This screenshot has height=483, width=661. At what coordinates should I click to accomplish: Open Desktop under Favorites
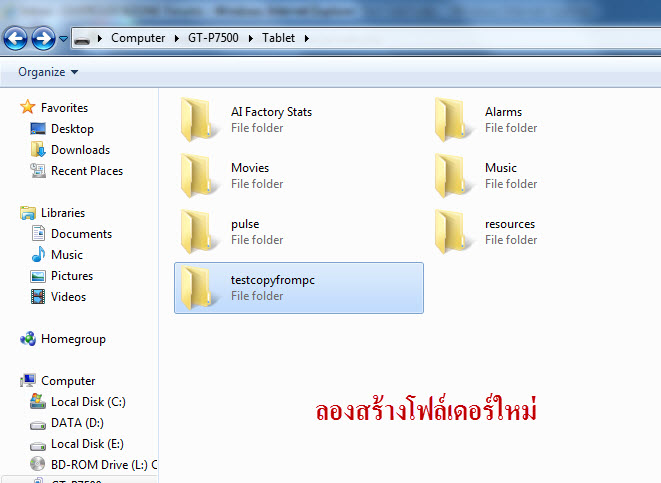click(72, 129)
